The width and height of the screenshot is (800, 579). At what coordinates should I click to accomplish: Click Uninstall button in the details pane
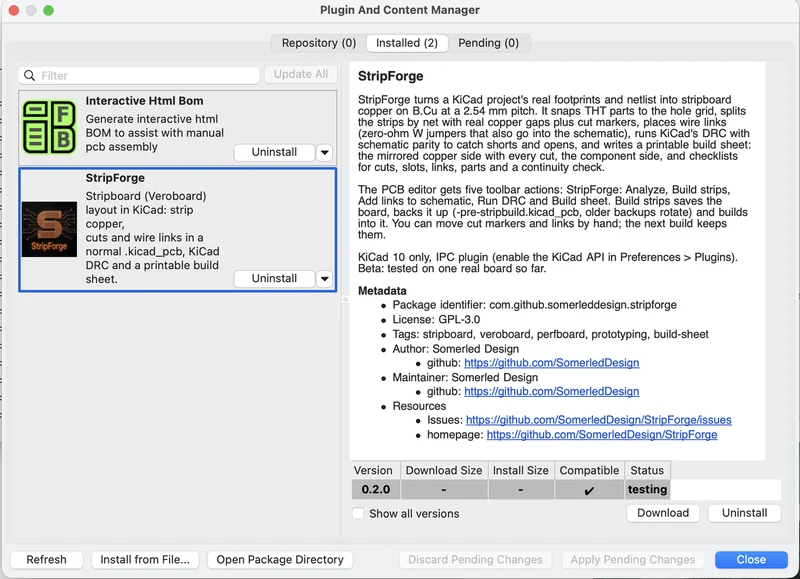click(x=744, y=513)
